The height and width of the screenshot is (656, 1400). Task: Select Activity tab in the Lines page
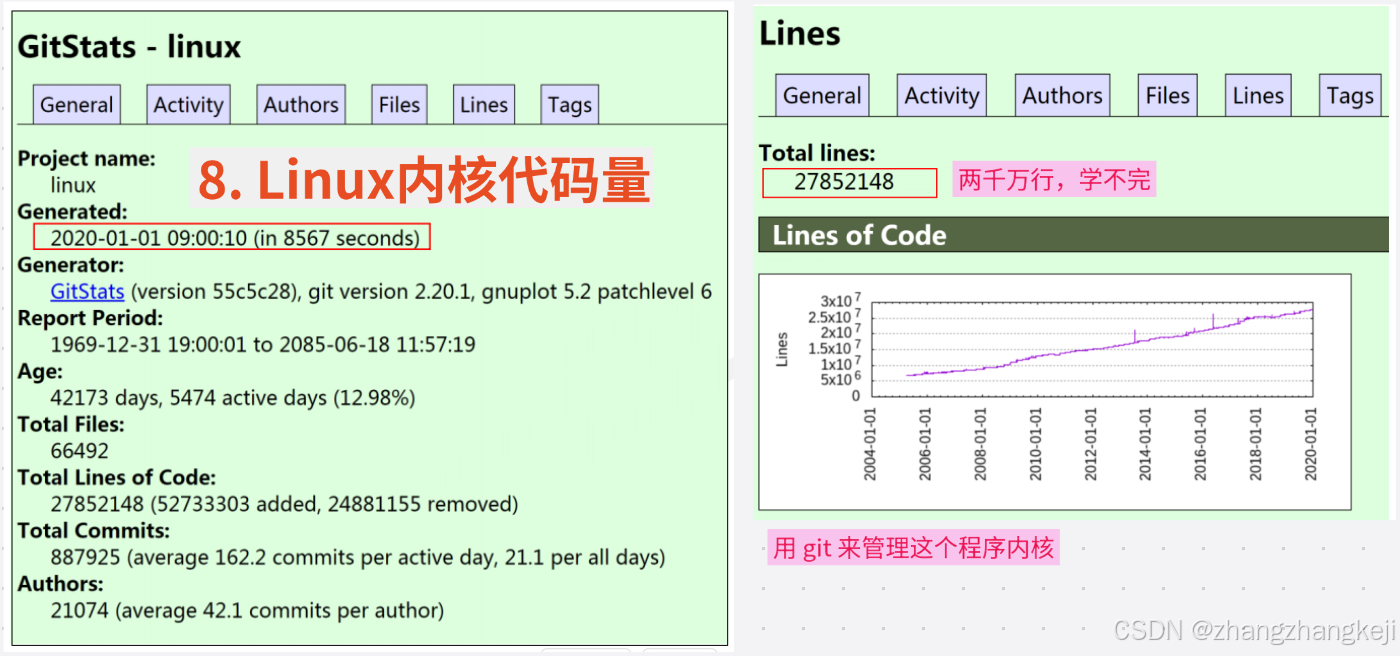point(942,96)
